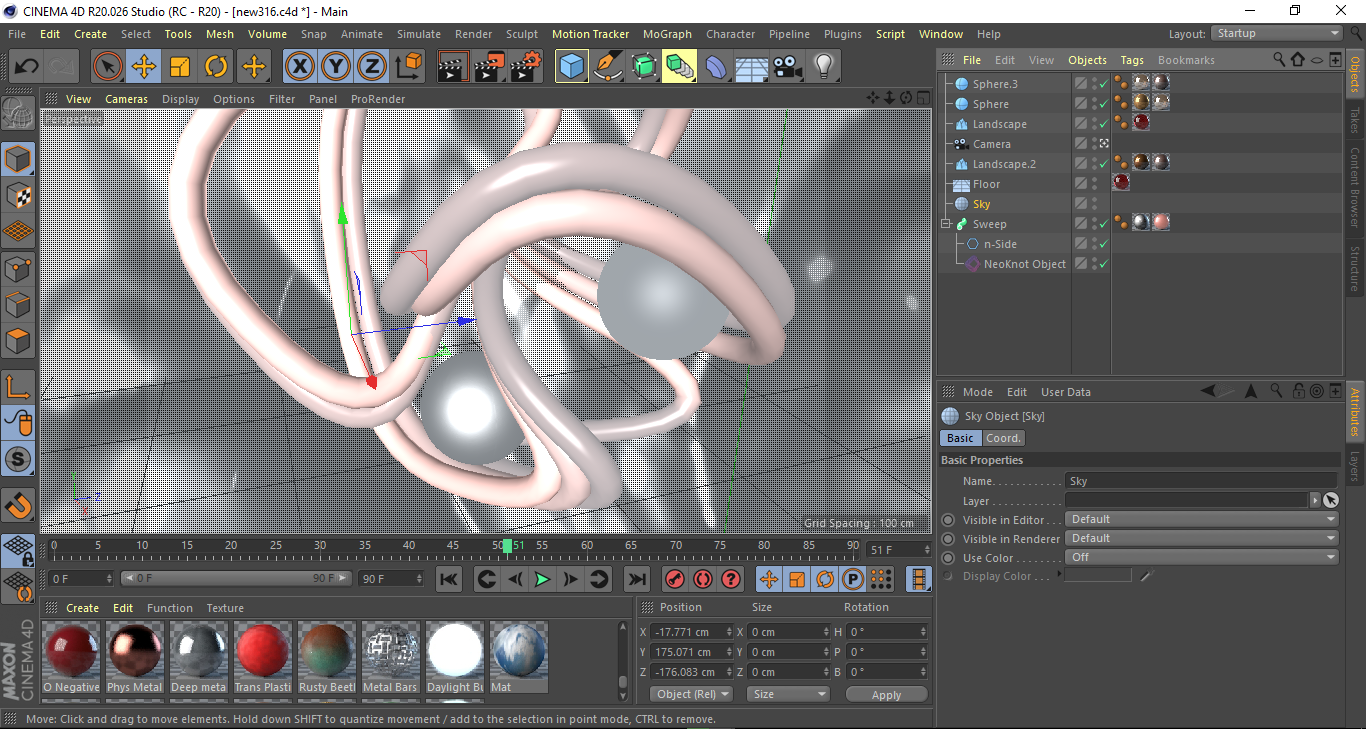Screen dimensions: 1366x729
Task: Select the Live Selection tool
Action: pyautogui.click(x=108, y=67)
